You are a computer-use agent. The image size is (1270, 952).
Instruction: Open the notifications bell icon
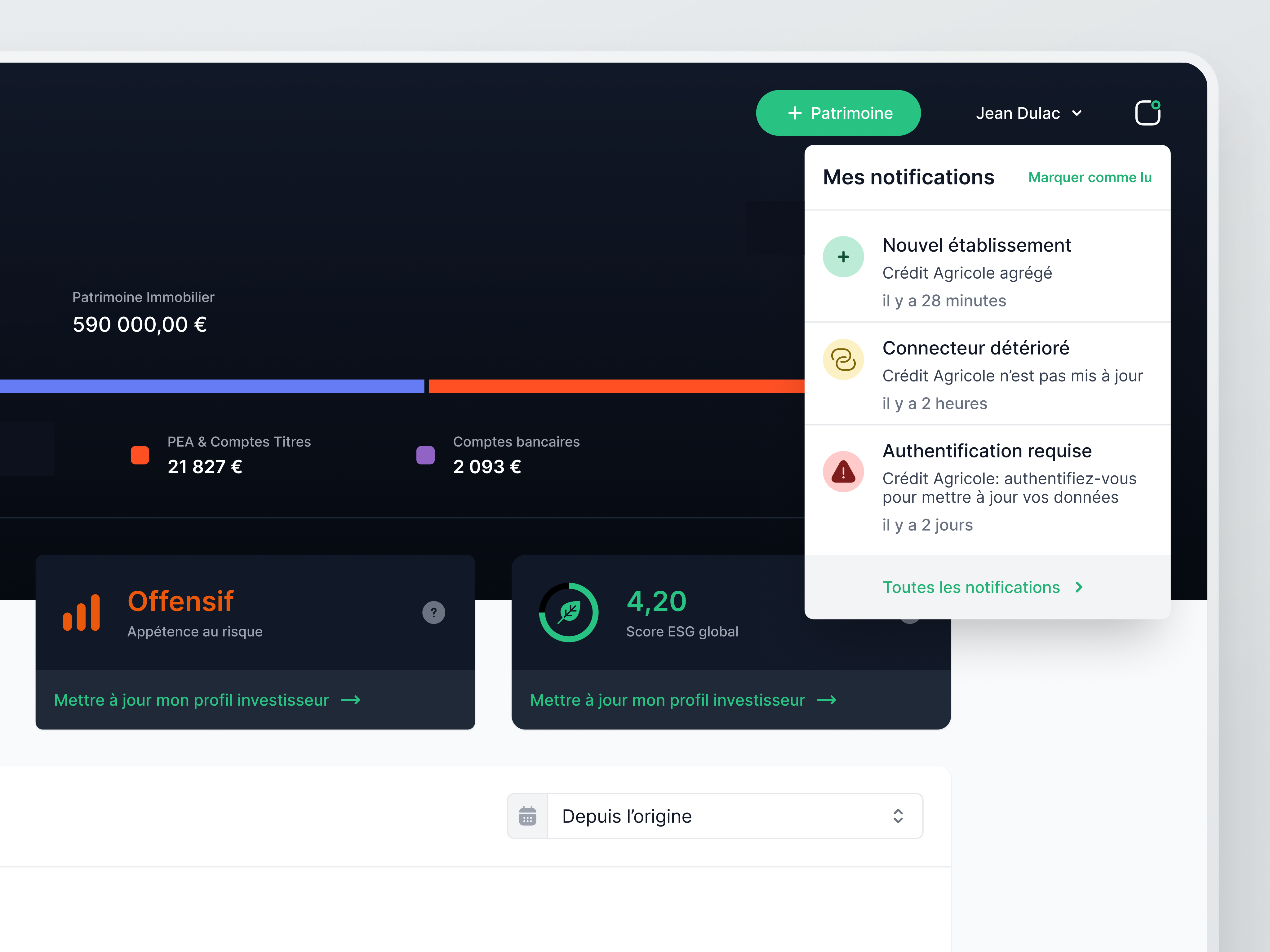(x=1147, y=112)
